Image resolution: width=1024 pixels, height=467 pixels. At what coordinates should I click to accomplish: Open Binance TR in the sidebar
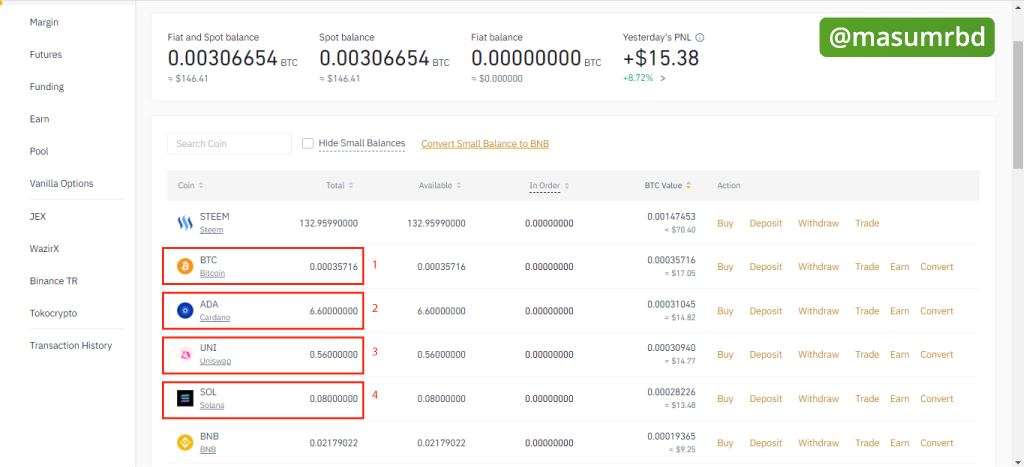pos(53,281)
